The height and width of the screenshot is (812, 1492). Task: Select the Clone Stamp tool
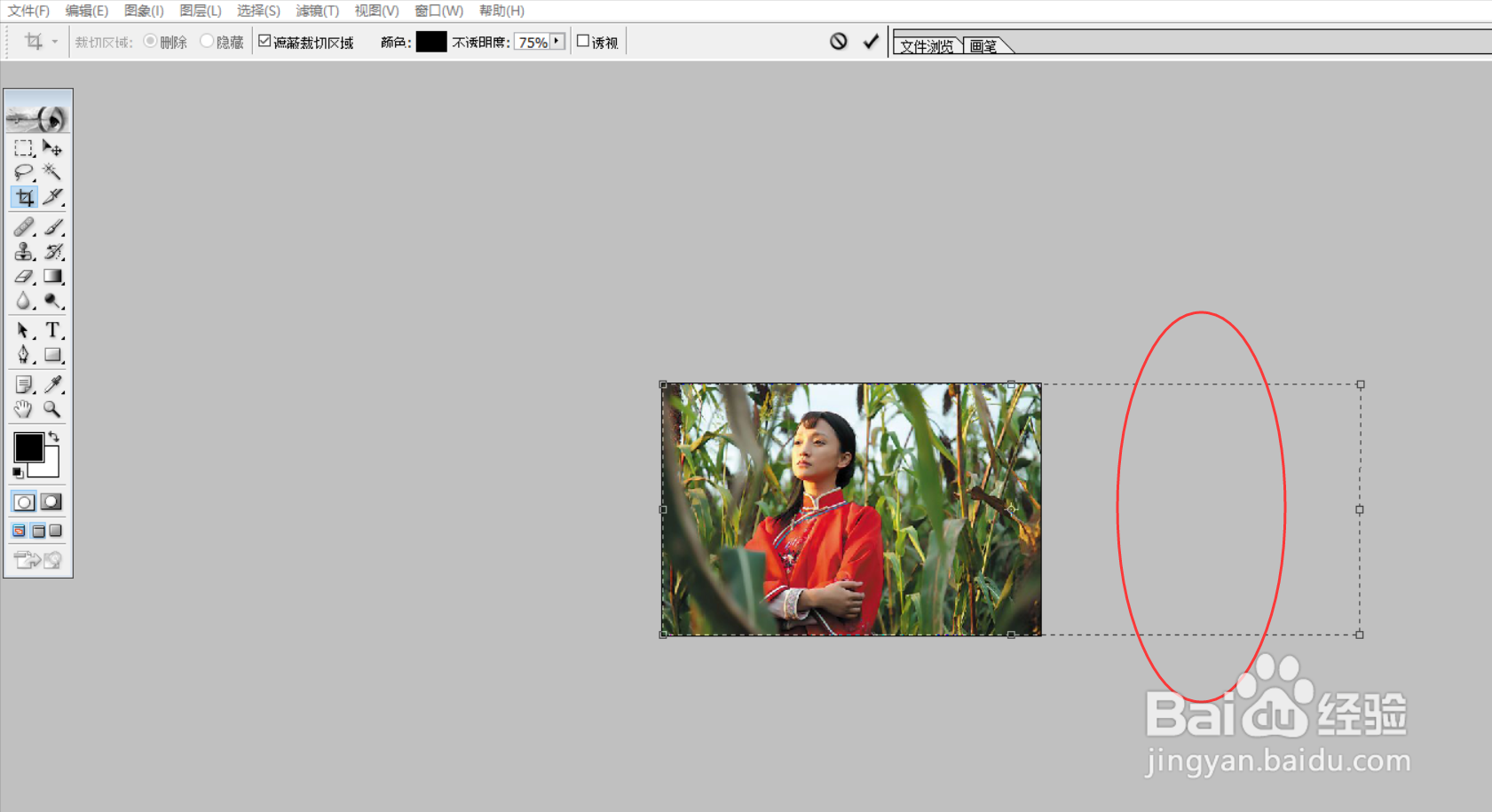click(x=24, y=252)
